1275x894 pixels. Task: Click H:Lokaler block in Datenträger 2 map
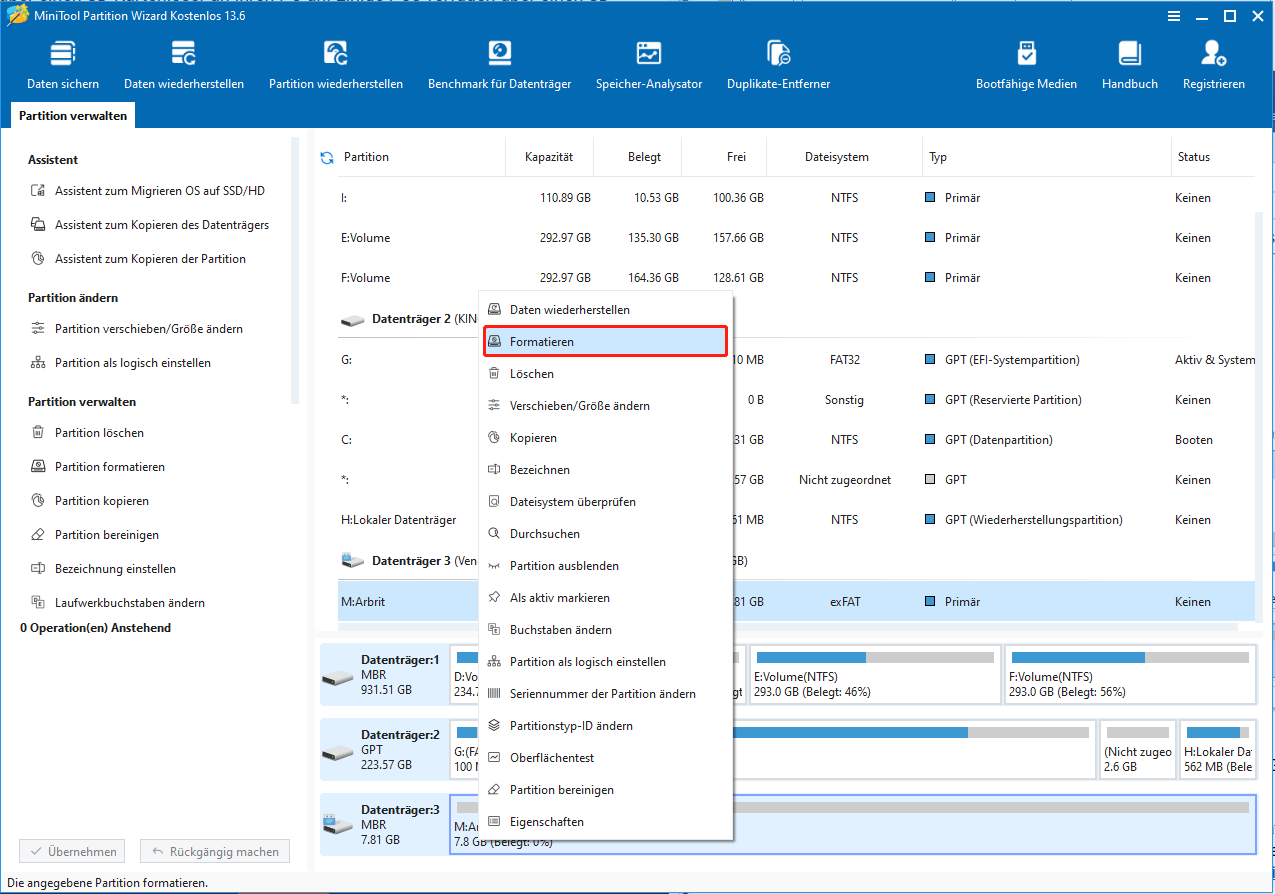coord(1217,749)
